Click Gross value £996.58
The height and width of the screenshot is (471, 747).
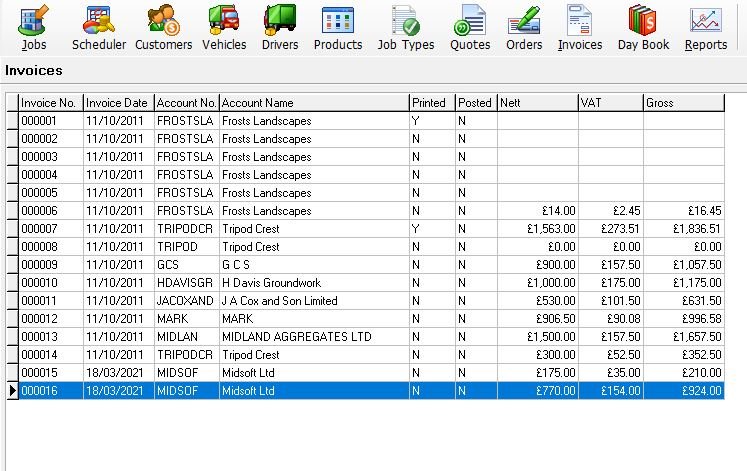(684, 319)
